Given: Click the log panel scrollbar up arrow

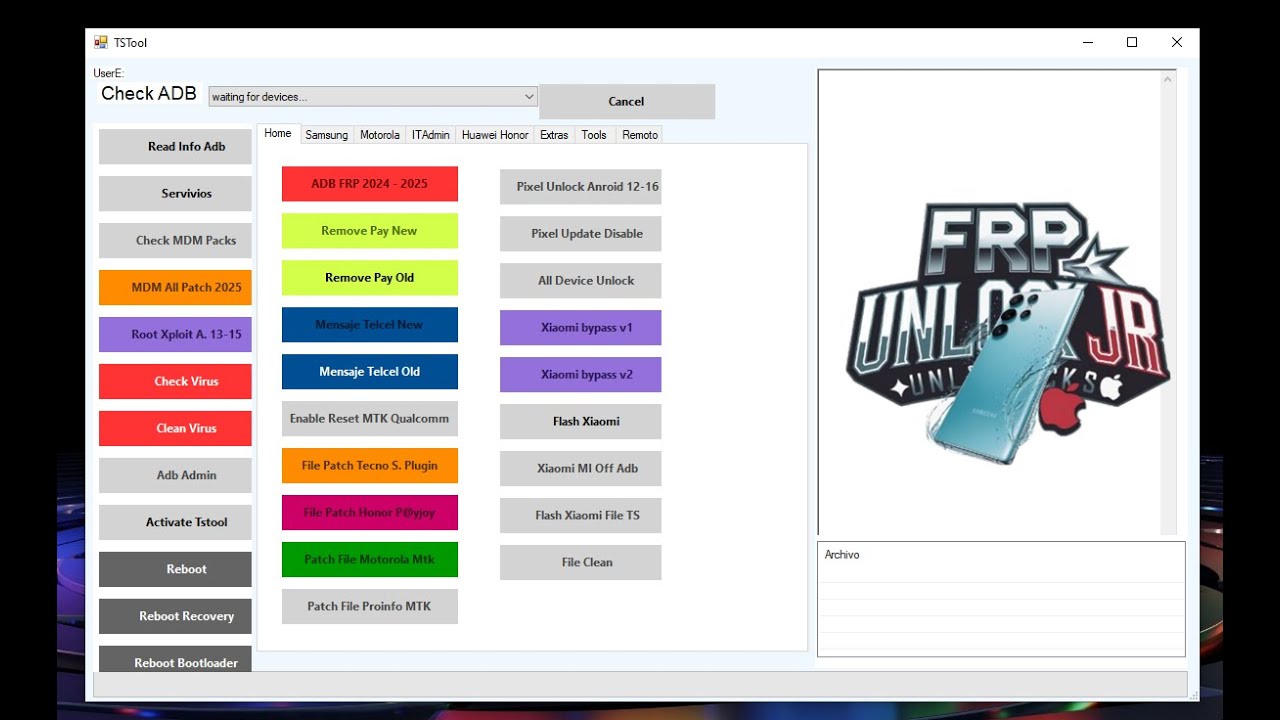Looking at the screenshot, I should [1168, 79].
